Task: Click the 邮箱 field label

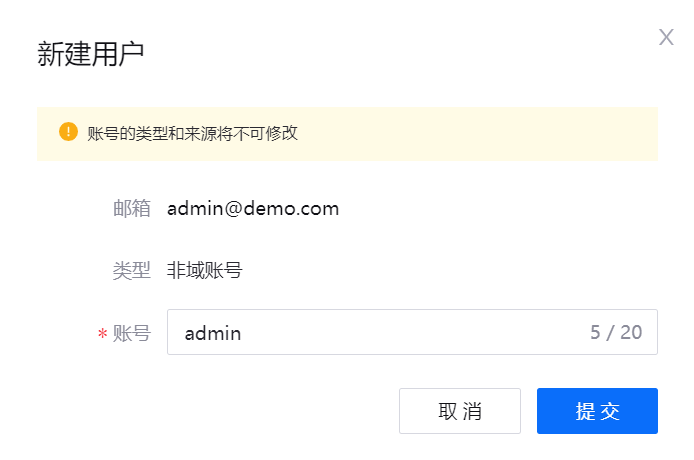Action: click(x=131, y=209)
